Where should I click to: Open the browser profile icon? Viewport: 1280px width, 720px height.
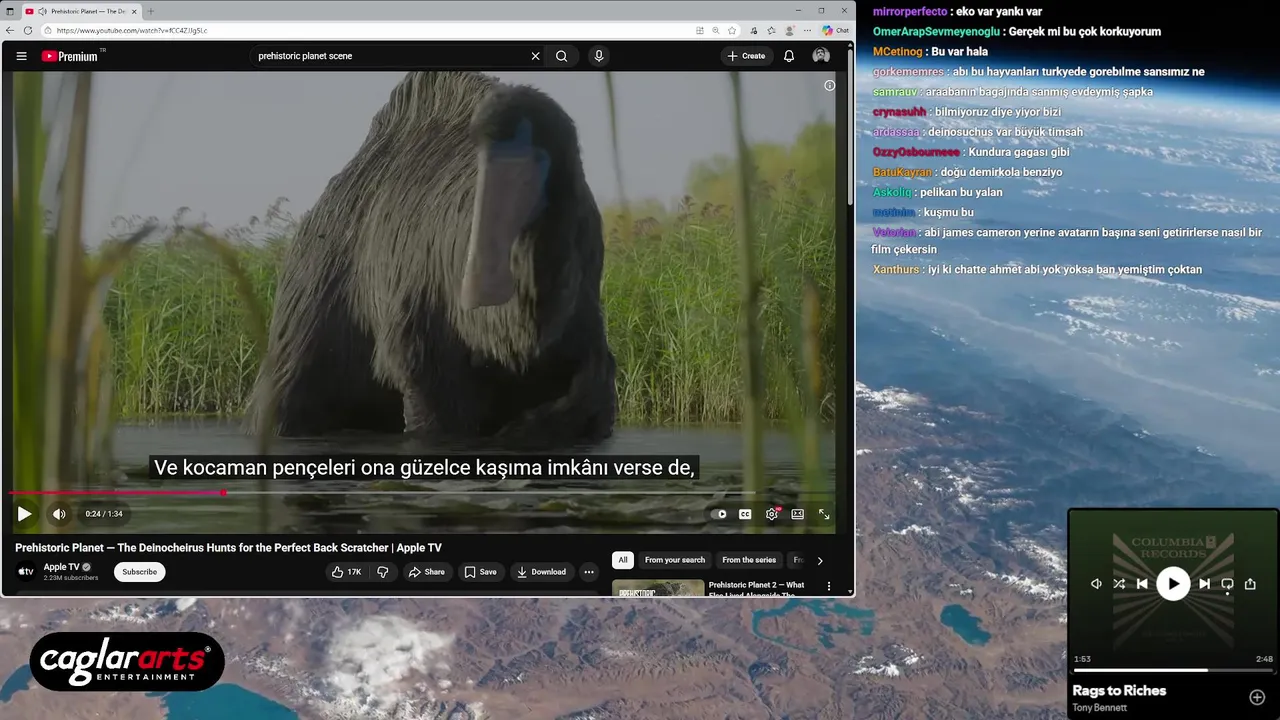pos(790,31)
